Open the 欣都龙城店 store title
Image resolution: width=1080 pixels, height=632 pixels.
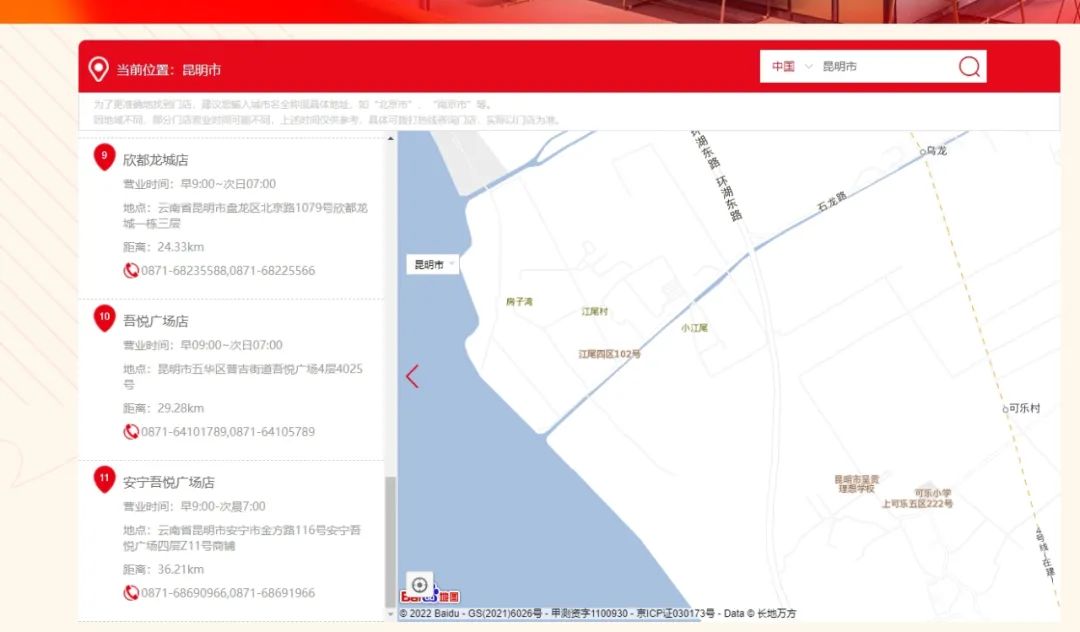pyautogui.click(x=155, y=160)
